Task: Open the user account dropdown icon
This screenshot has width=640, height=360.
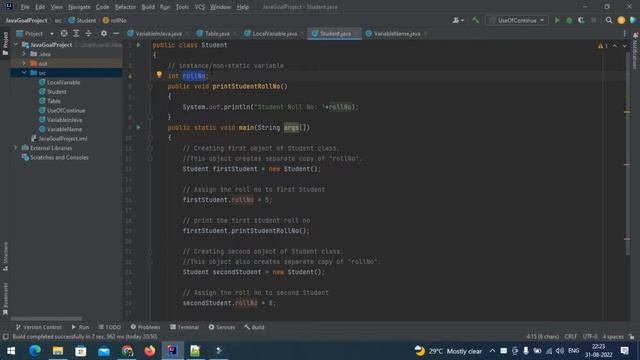Action: [458, 20]
